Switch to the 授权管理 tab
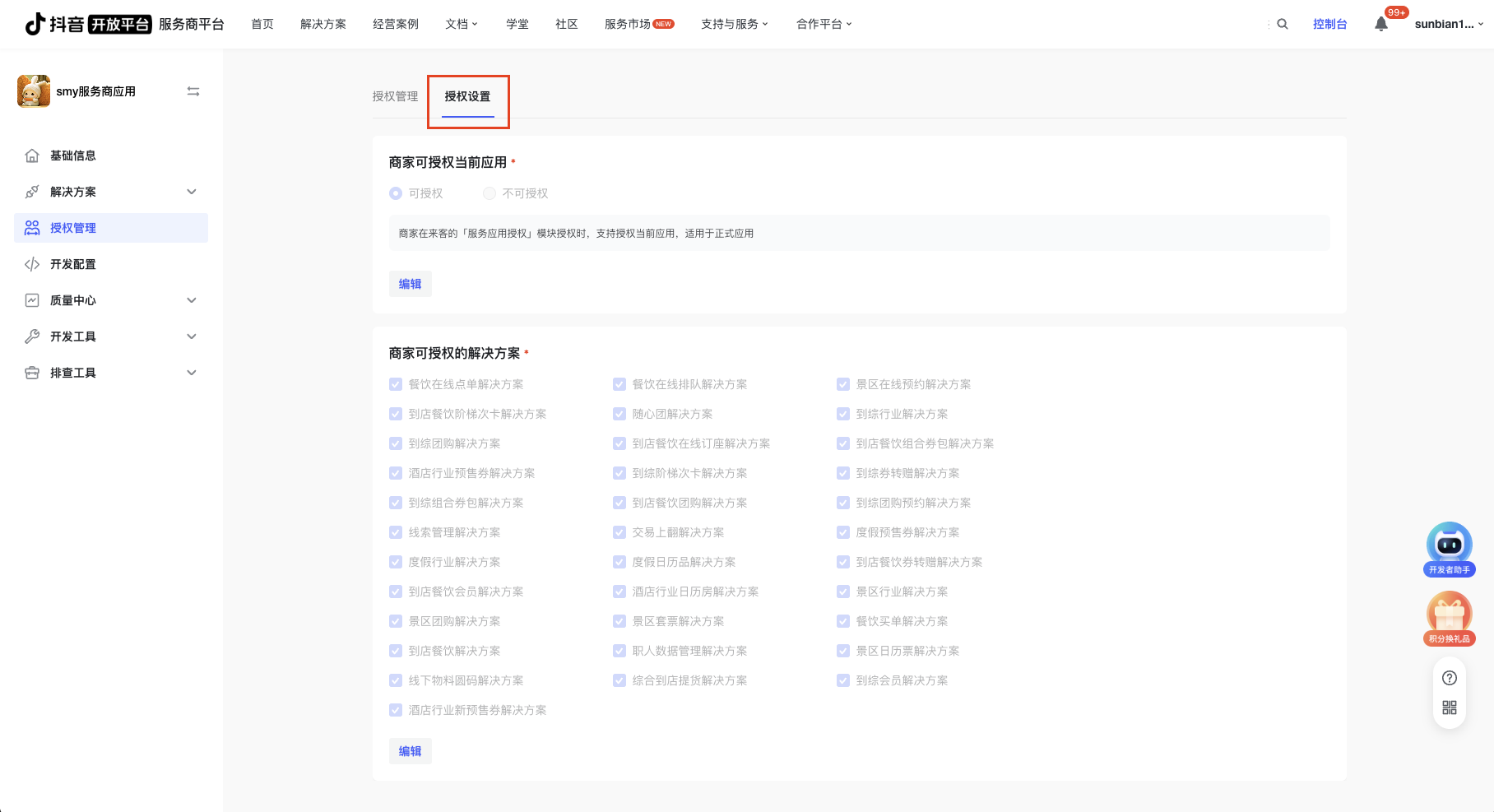The image size is (1494, 812). (x=395, y=96)
